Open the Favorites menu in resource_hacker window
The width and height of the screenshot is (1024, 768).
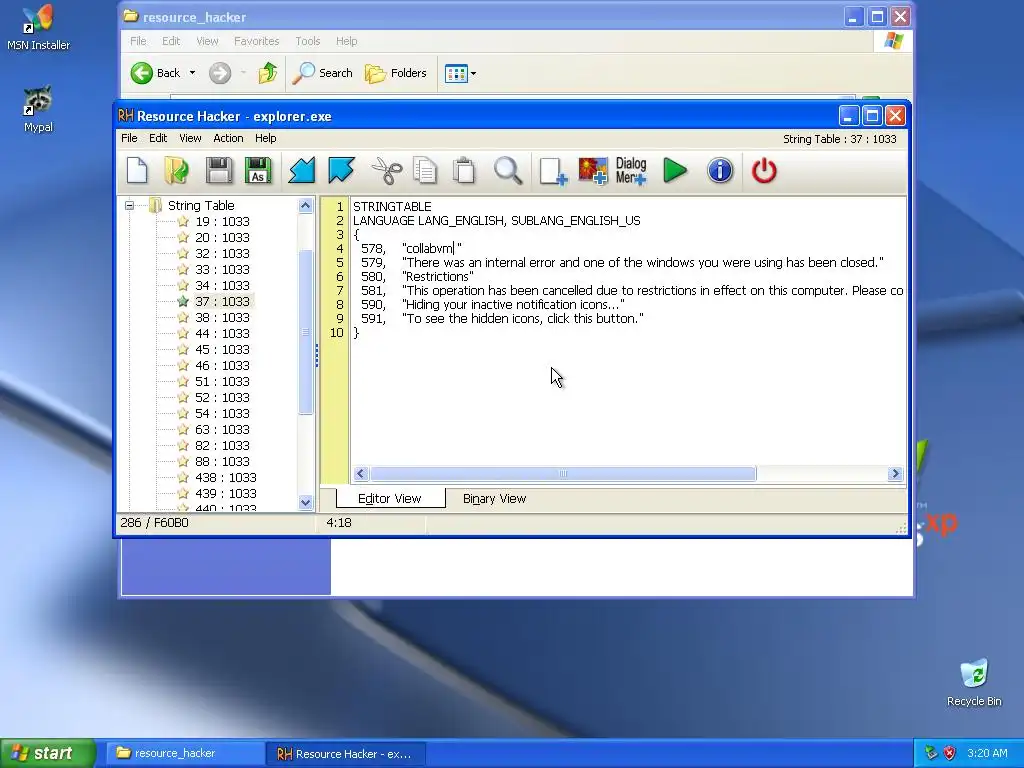point(257,41)
